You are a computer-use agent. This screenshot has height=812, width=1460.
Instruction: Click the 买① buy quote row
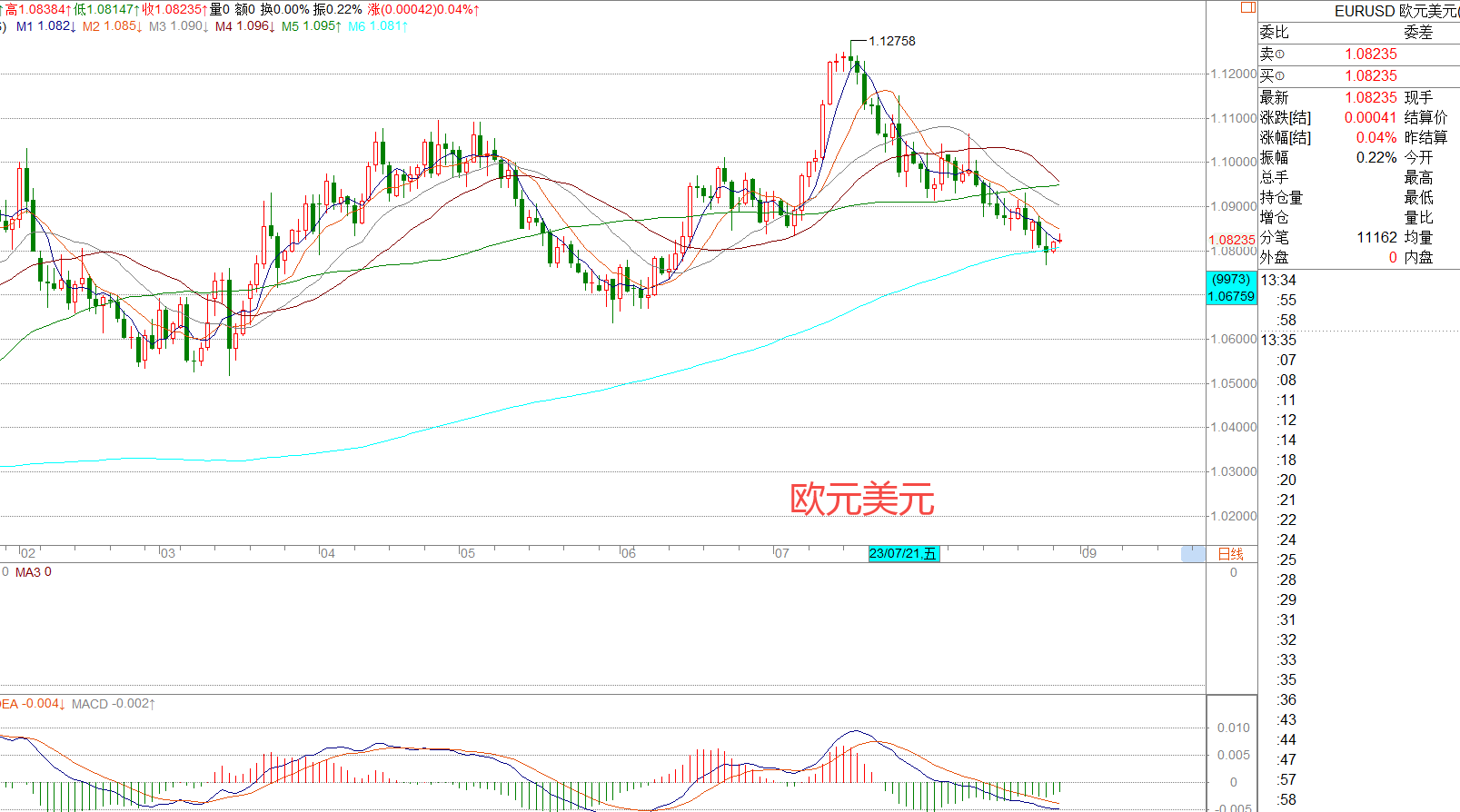click(1358, 76)
